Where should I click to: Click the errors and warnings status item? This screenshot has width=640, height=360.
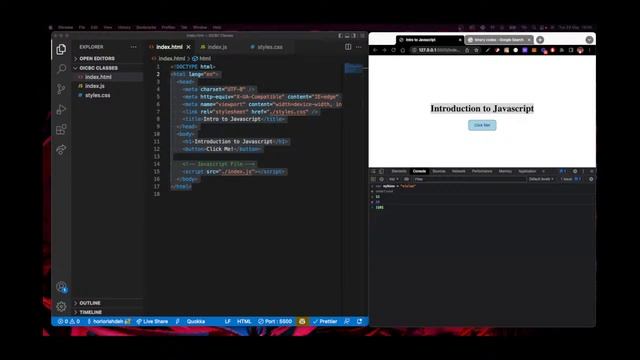[x=68, y=322]
